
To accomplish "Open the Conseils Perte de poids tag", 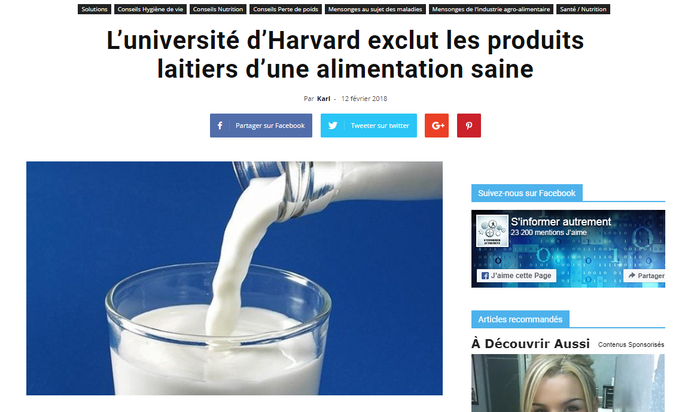I will click(286, 9).
